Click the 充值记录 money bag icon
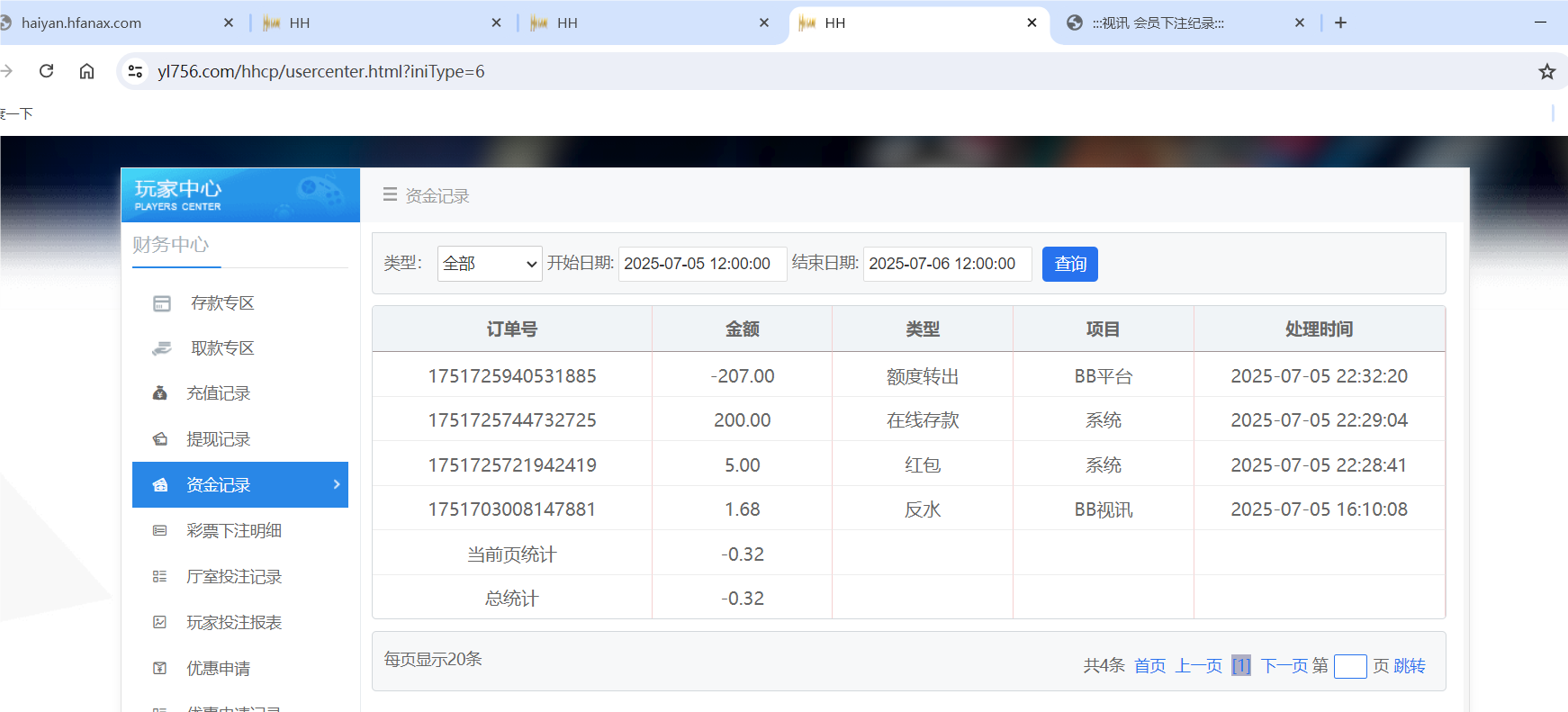Image resolution: width=1568 pixels, height=712 pixels. click(160, 393)
